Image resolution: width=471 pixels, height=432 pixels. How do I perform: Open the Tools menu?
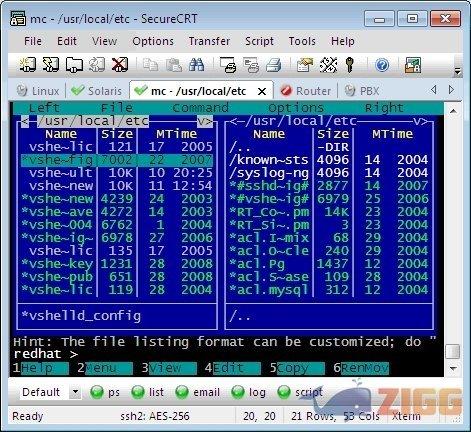[x=302, y=41]
